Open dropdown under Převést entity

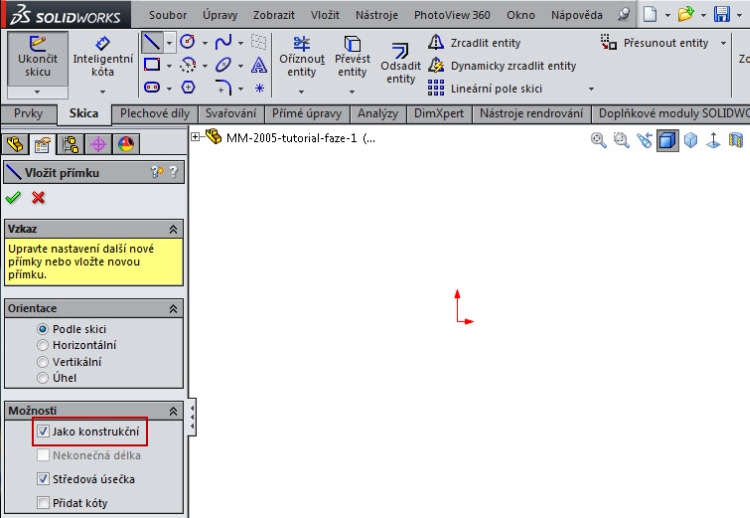pyautogui.click(x=352, y=91)
